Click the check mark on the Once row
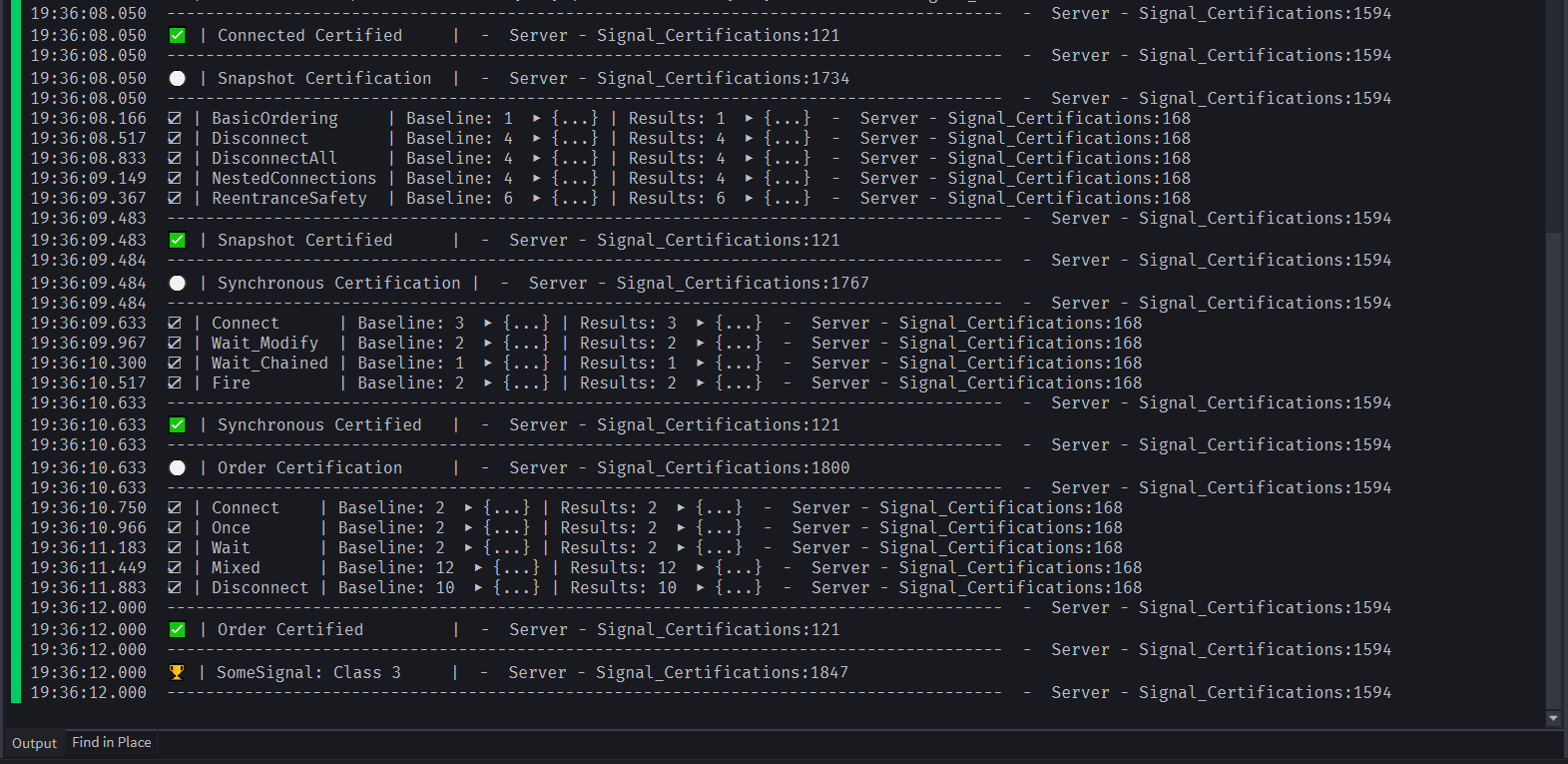The height and width of the screenshot is (764, 1568). pyautogui.click(x=175, y=527)
